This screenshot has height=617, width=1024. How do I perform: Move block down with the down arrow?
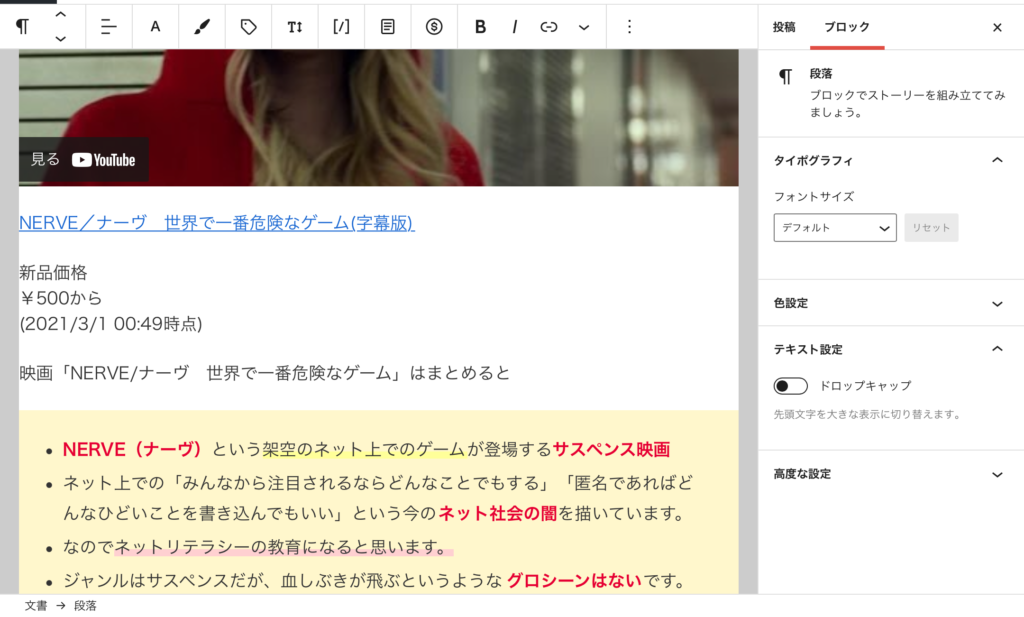coord(60,39)
